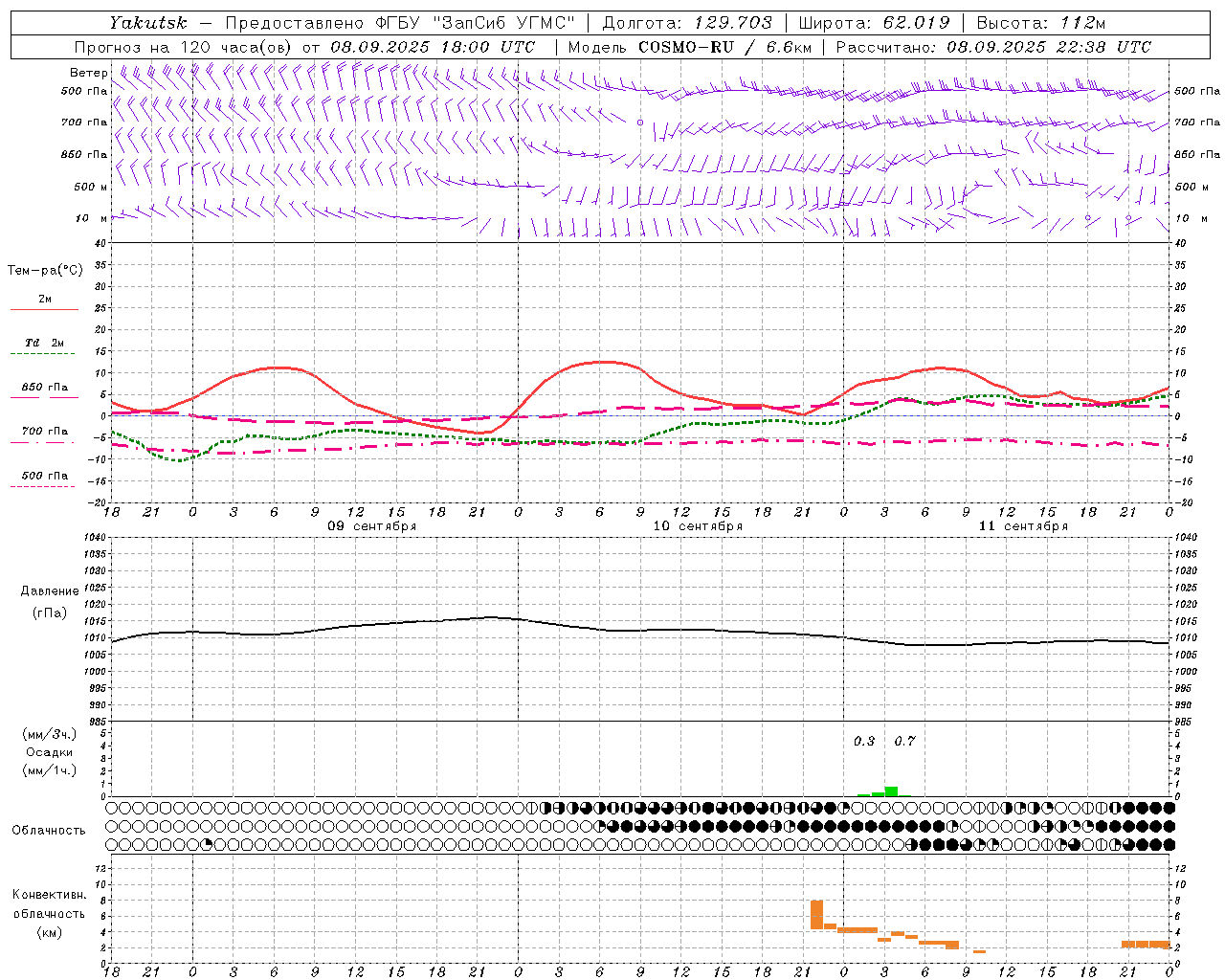Click the '1040' value on left pressure axis
This screenshot has height=980, width=1225.
tap(94, 537)
